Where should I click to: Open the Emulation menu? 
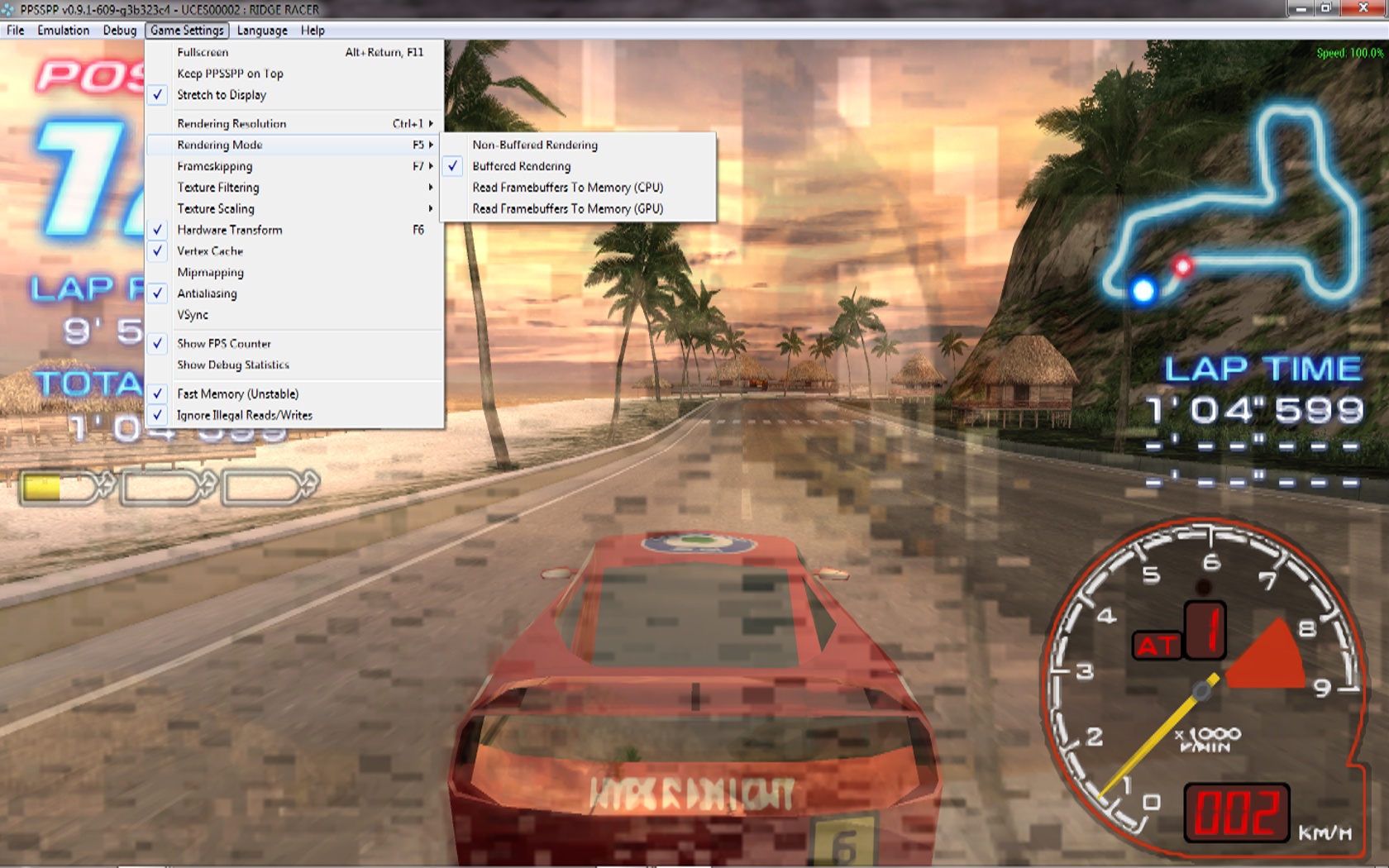click(63, 31)
